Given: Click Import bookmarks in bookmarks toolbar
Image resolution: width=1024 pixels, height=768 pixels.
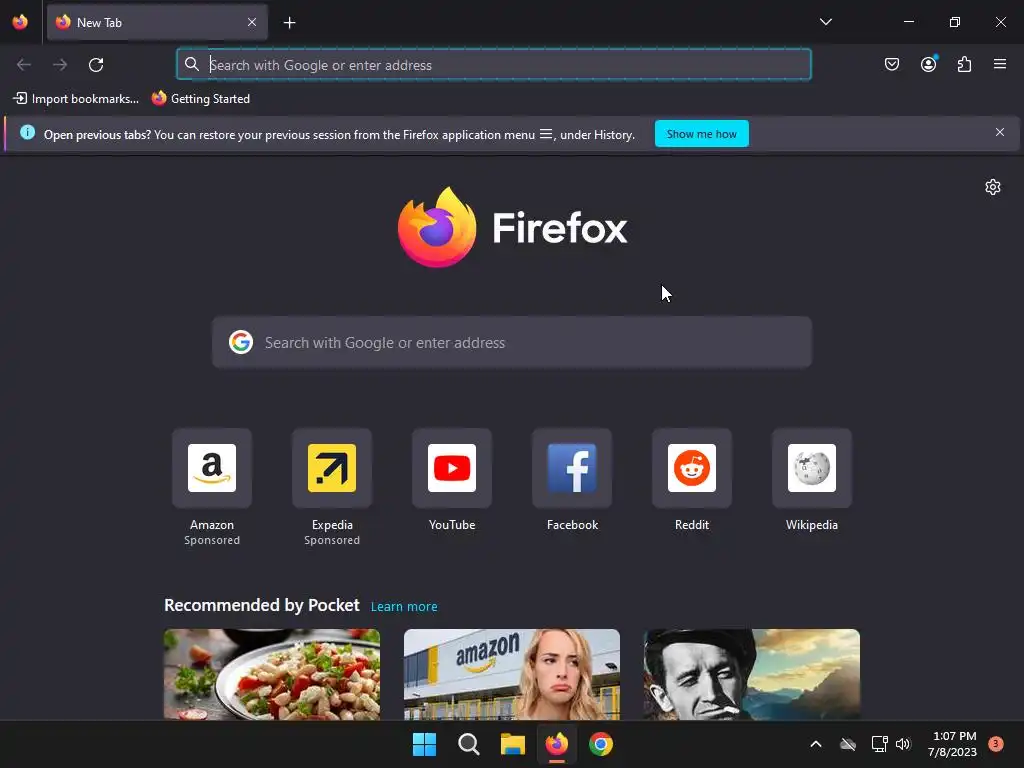Looking at the screenshot, I should click(76, 99).
